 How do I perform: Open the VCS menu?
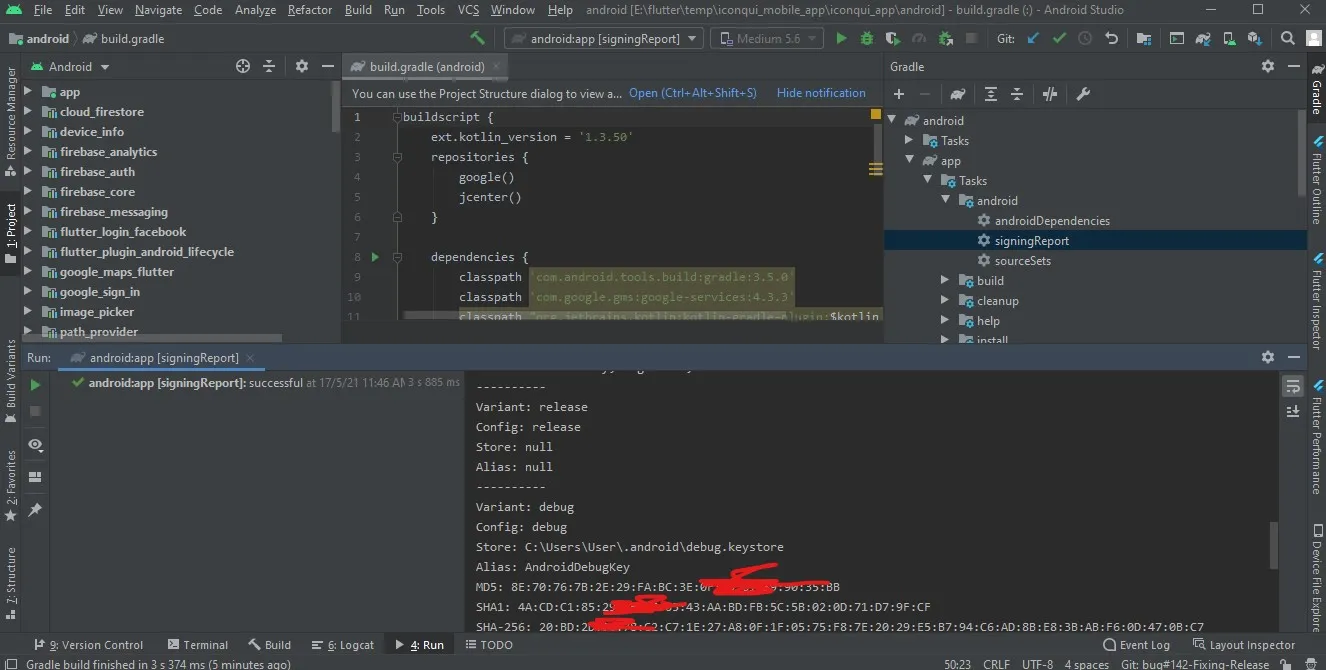pos(468,10)
